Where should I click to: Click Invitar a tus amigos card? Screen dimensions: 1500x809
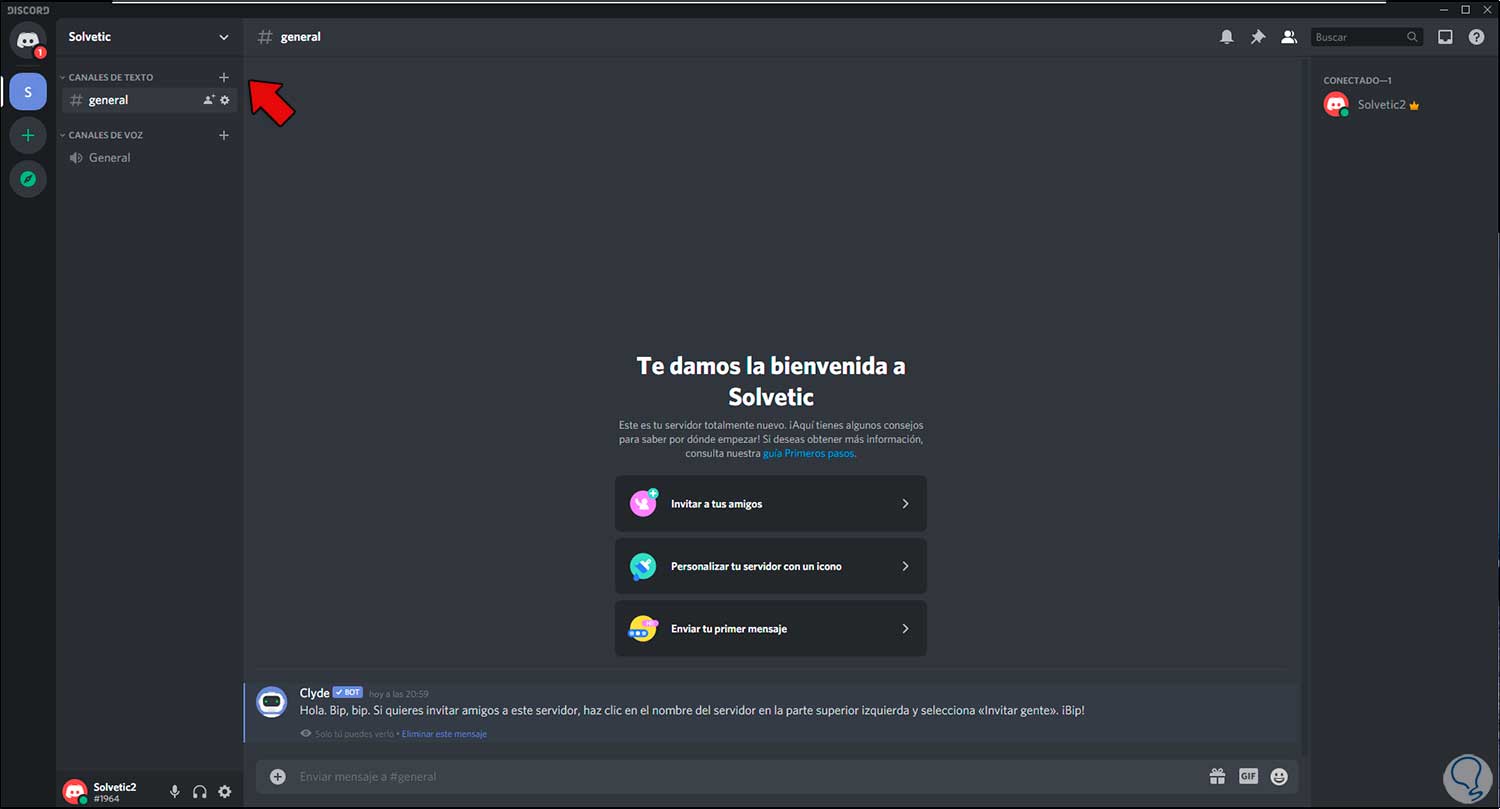point(771,504)
